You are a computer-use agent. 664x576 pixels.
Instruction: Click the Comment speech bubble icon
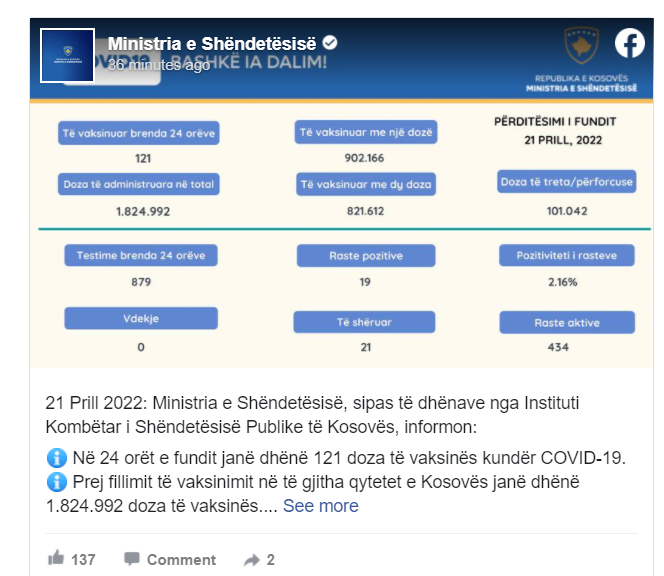[132, 559]
